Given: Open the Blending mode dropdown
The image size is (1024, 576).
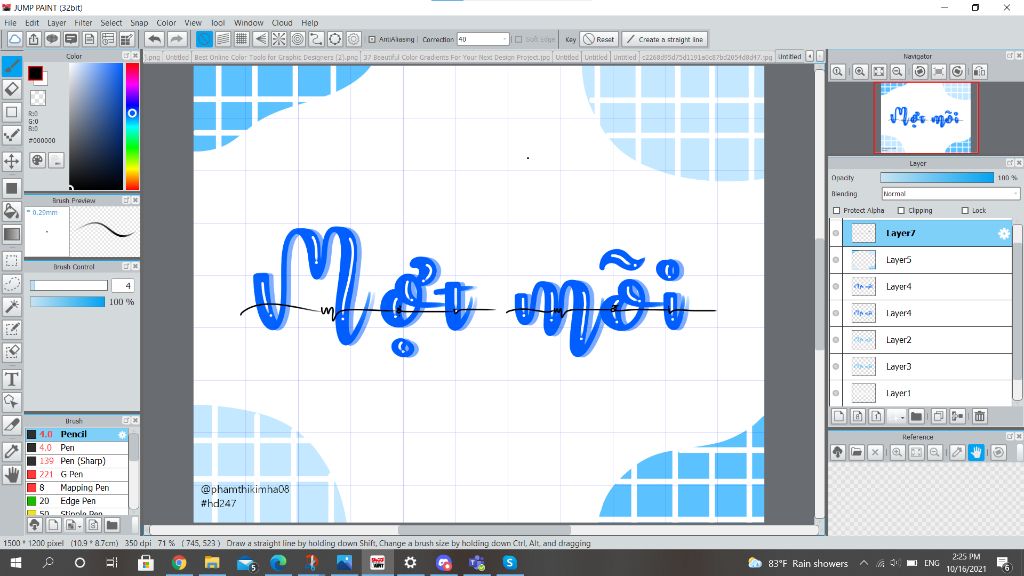Looking at the screenshot, I should 950,194.
